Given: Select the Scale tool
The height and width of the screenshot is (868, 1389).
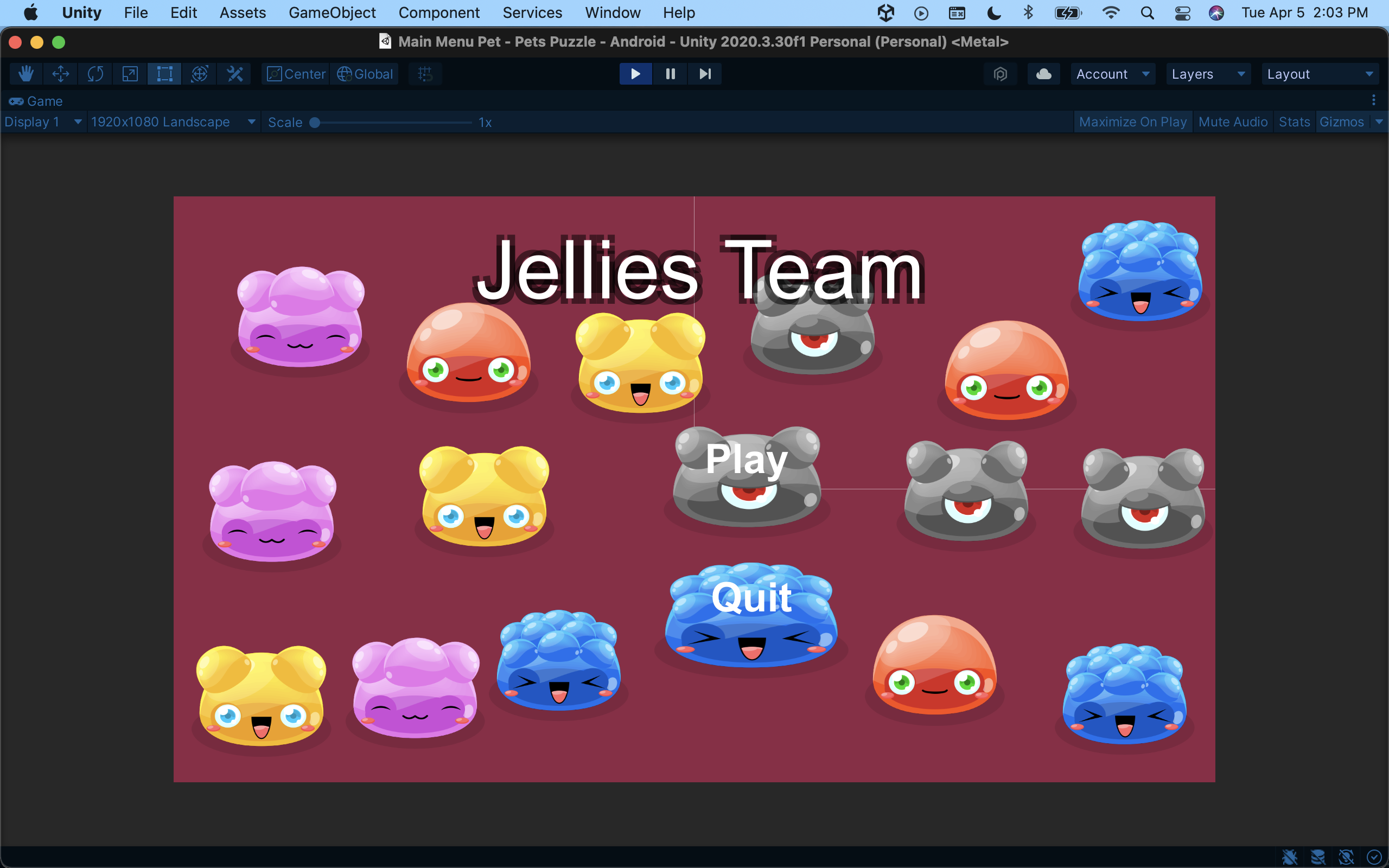Looking at the screenshot, I should [x=130, y=74].
